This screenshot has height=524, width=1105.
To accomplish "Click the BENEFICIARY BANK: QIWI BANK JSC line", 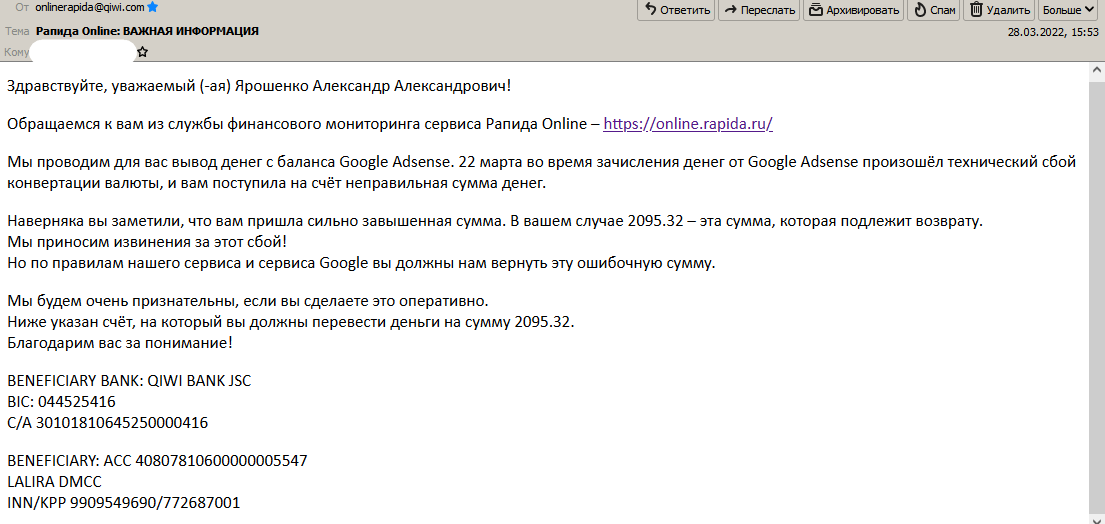I will pos(129,382).
